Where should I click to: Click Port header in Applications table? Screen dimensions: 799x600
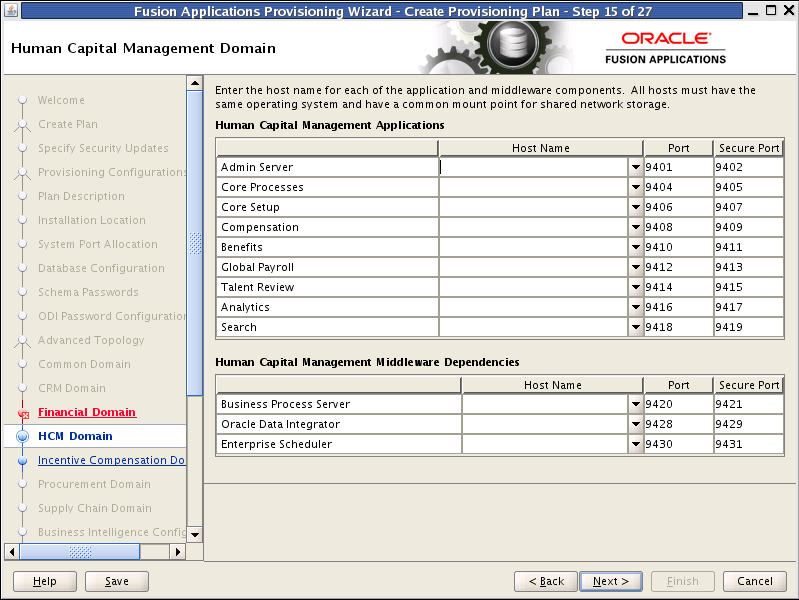pyautogui.click(x=678, y=148)
